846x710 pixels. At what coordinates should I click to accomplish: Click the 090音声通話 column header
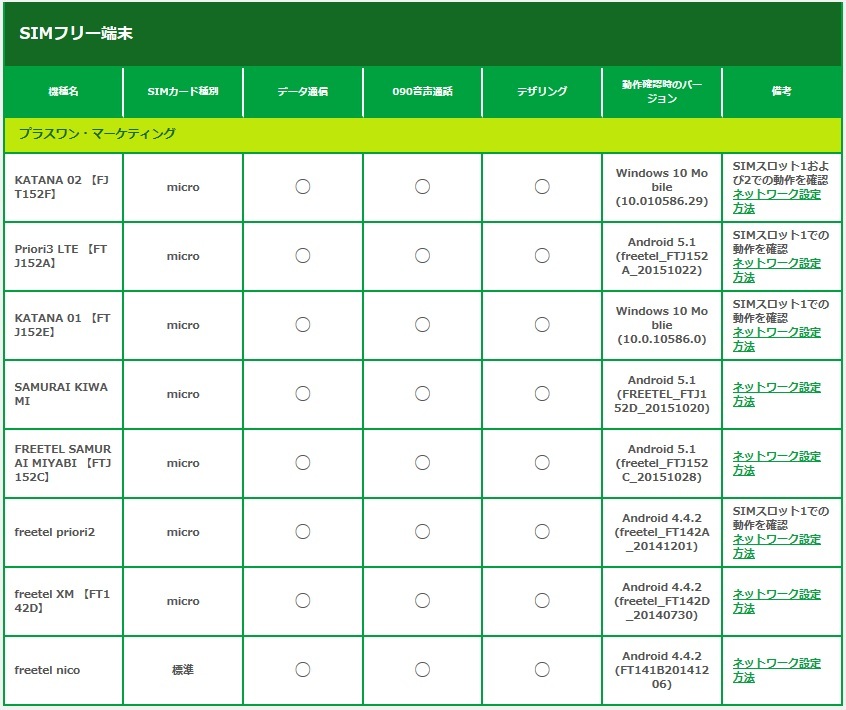coord(422,91)
